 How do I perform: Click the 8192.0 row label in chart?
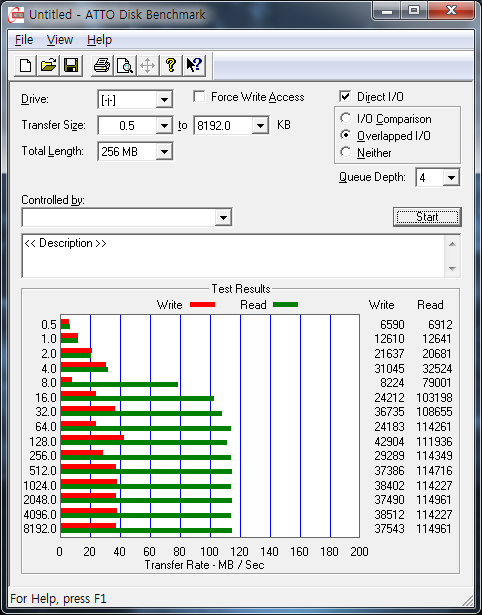click(40, 529)
